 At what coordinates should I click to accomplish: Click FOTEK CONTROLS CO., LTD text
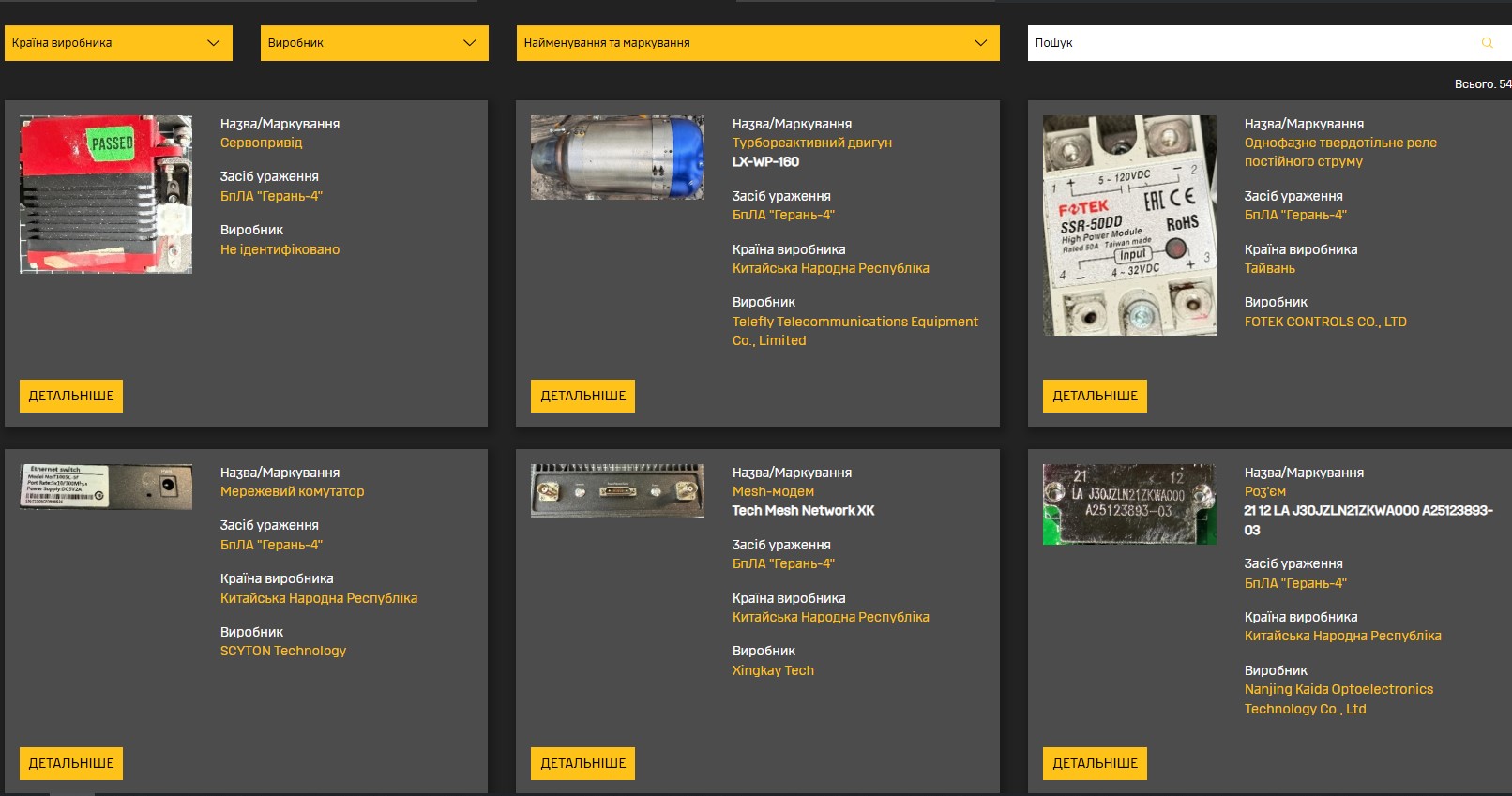coord(1325,322)
